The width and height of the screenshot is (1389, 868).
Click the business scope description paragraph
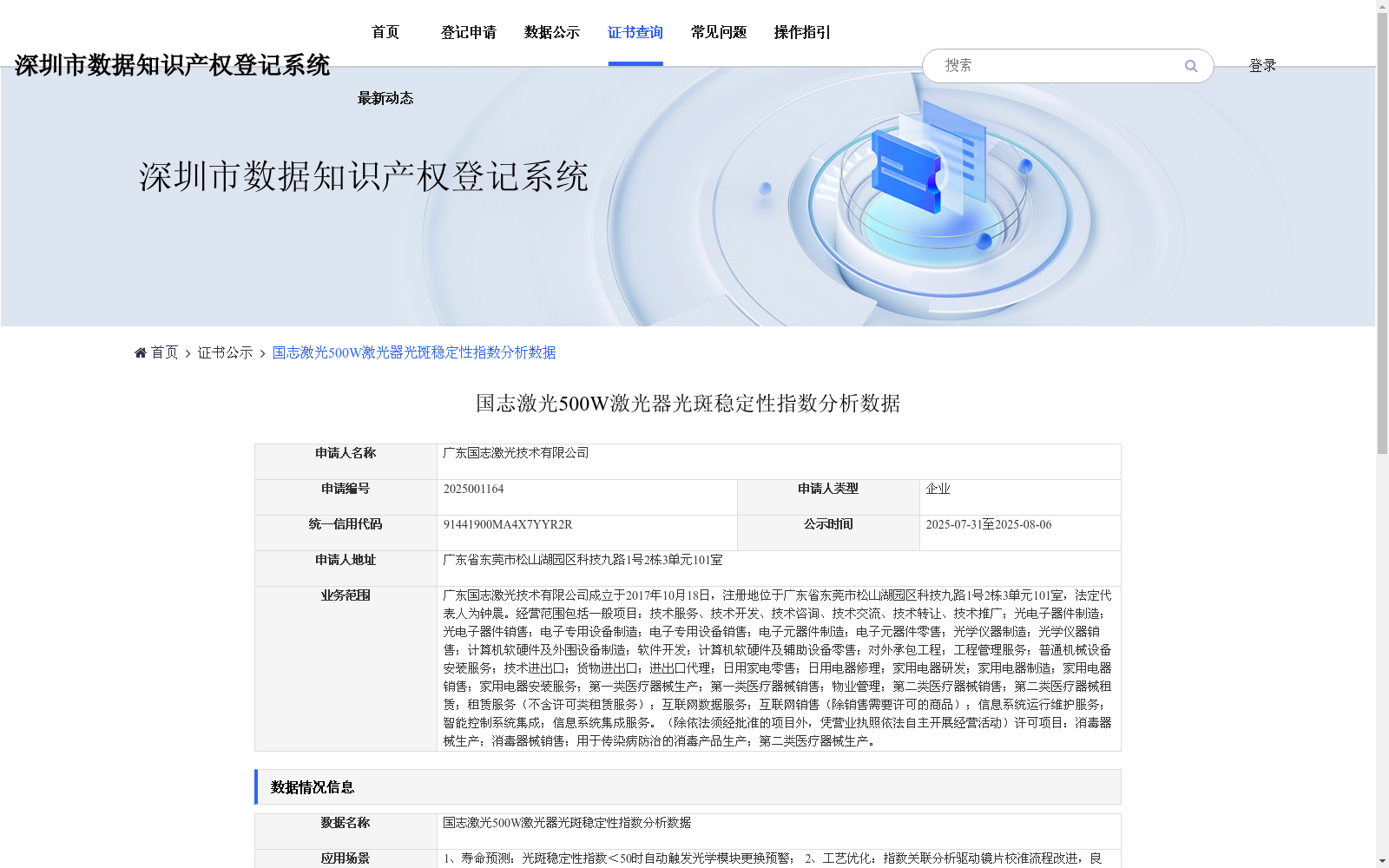pos(778,668)
